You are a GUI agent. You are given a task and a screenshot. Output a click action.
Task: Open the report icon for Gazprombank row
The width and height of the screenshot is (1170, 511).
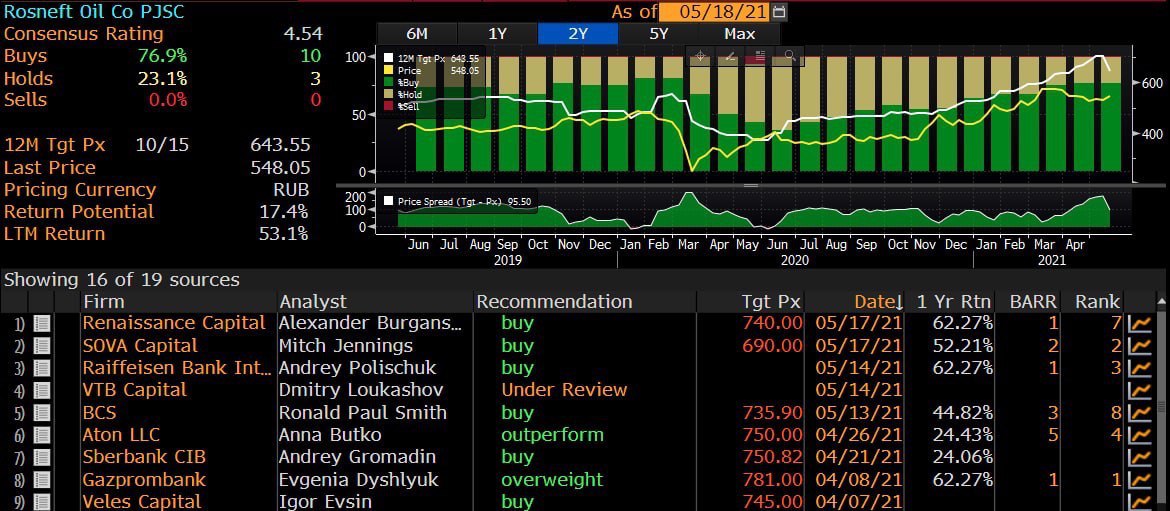[x=42, y=480]
